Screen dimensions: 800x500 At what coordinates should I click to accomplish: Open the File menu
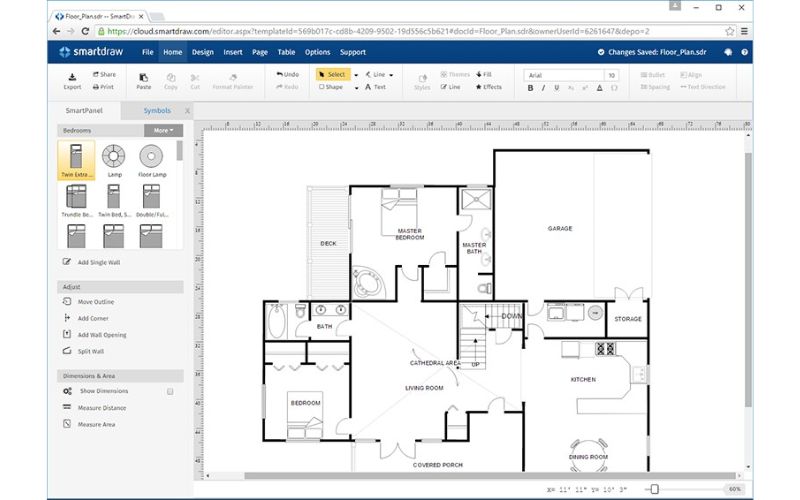[147, 52]
